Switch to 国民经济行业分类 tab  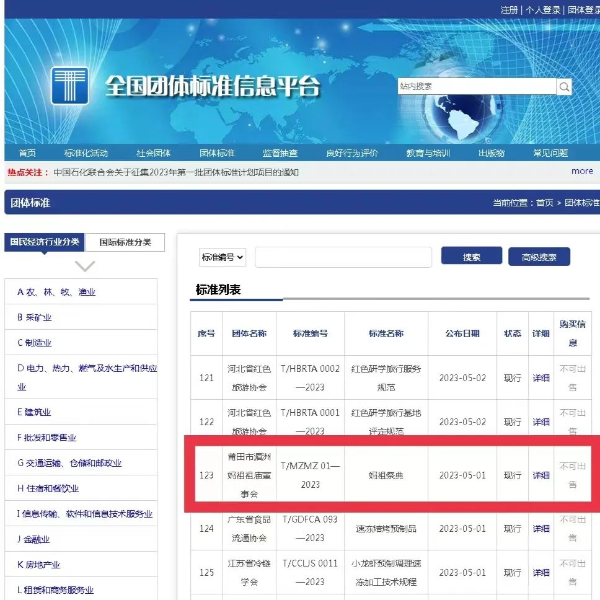tap(44, 242)
